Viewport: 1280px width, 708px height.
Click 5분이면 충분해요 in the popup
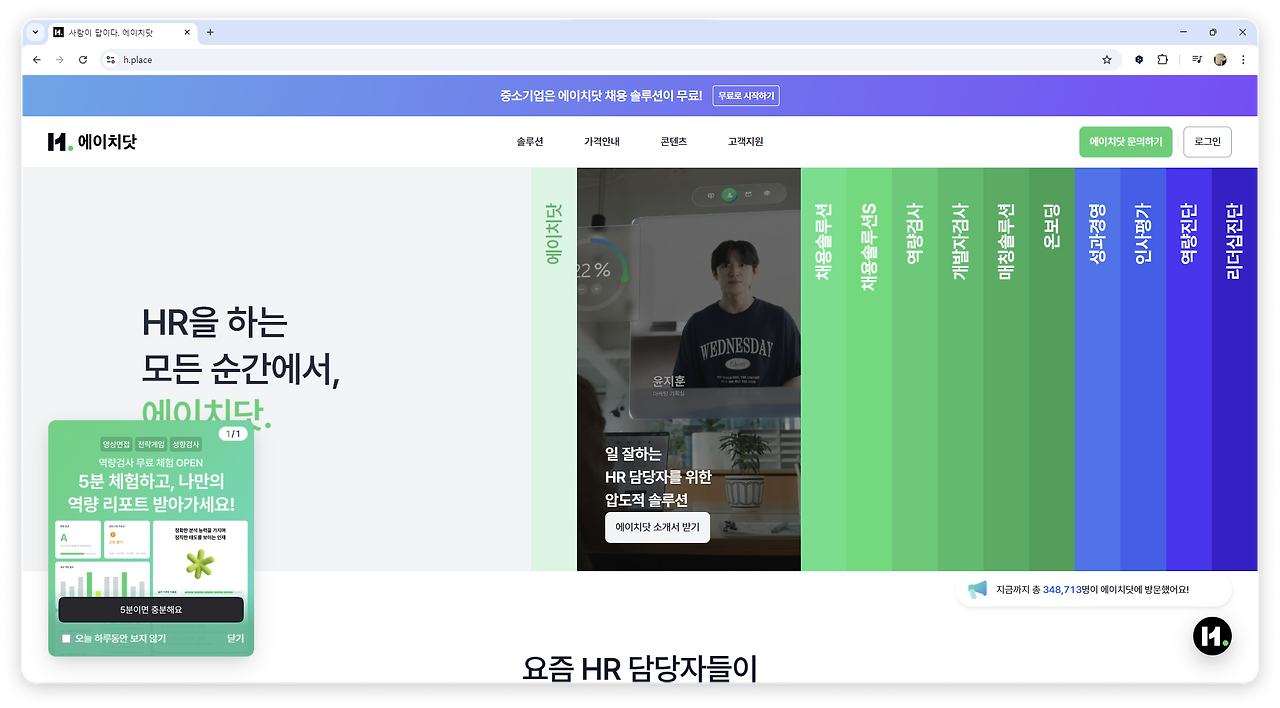click(x=151, y=609)
